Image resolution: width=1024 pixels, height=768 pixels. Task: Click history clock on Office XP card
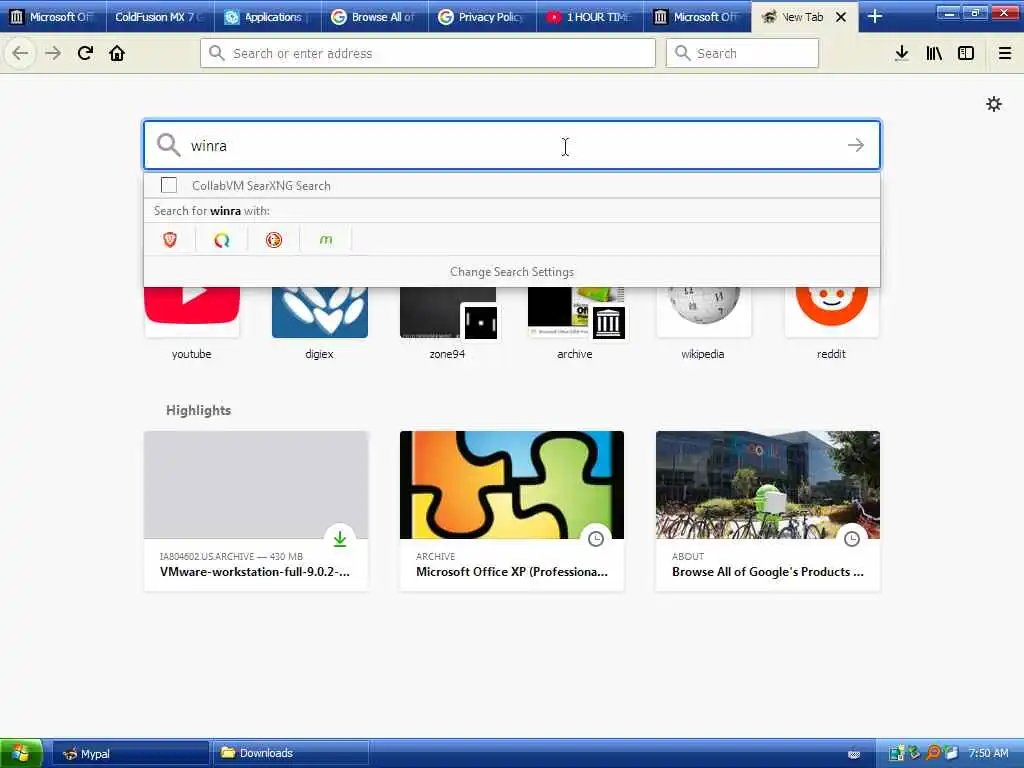point(596,539)
